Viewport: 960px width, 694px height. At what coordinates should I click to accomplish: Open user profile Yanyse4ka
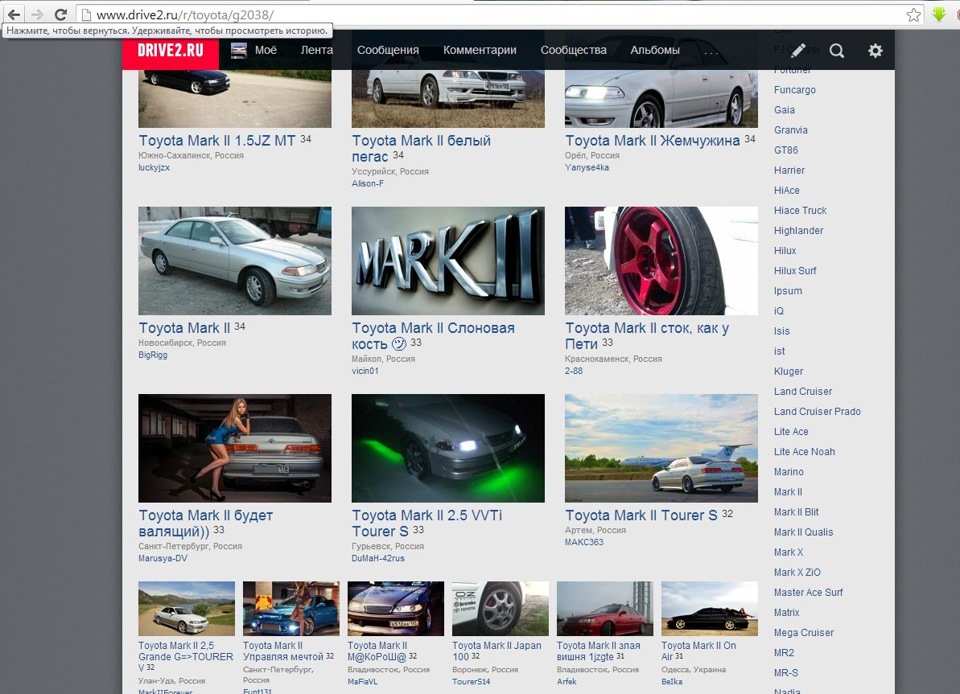pos(587,168)
